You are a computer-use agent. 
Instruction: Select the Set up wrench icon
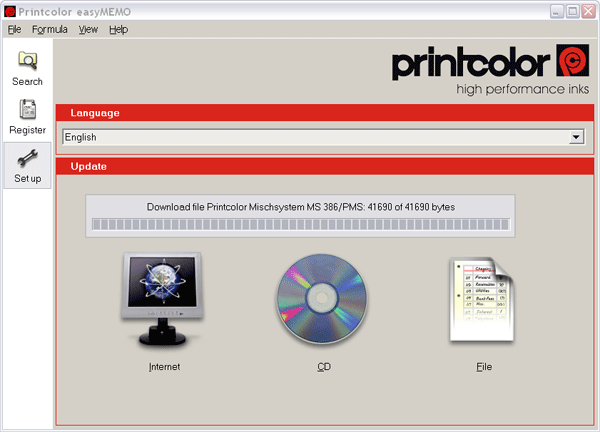click(27, 160)
